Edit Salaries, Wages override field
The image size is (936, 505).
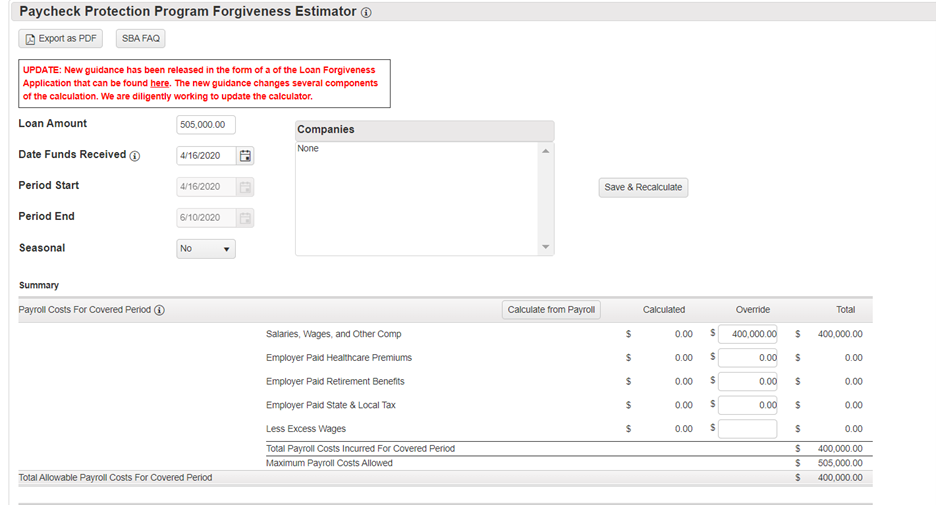747,334
